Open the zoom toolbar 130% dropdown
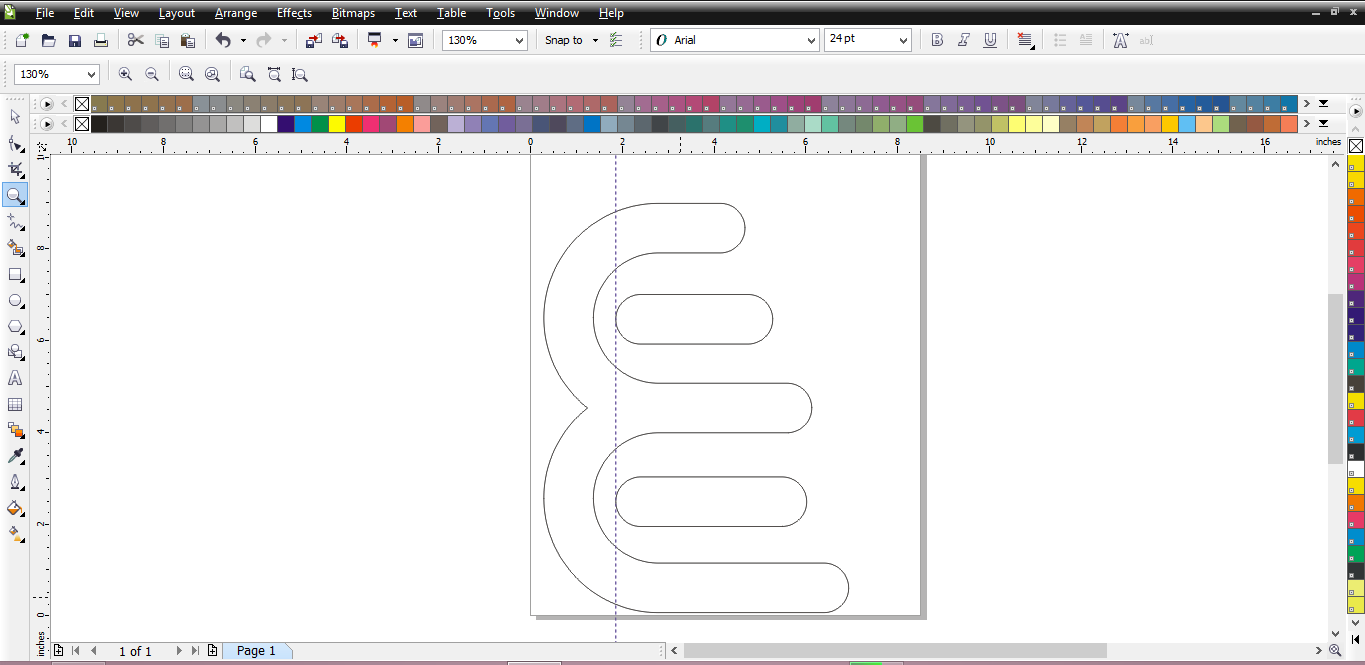This screenshot has width=1365, height=665. (91, 74)
